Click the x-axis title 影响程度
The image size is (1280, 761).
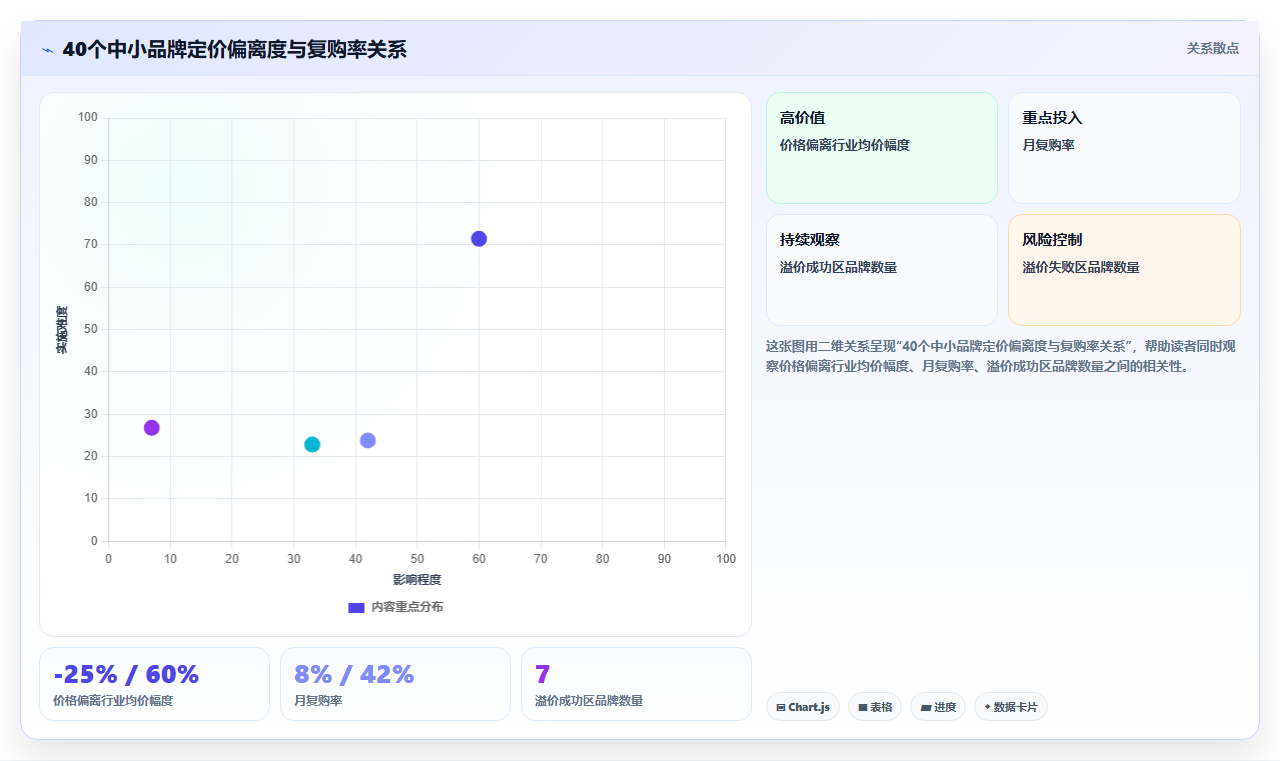417,580
